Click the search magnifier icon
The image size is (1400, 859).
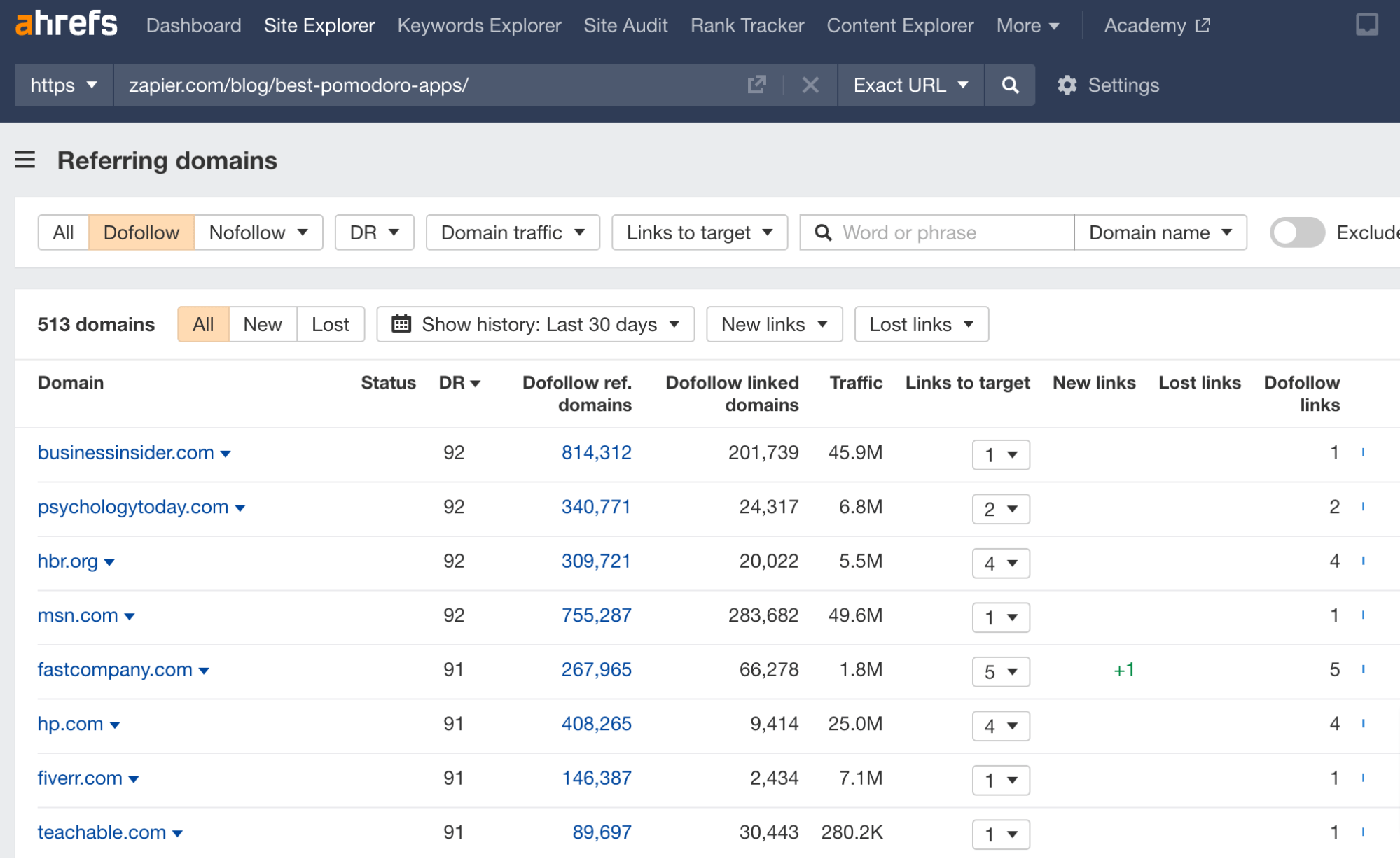point(1010,84)
